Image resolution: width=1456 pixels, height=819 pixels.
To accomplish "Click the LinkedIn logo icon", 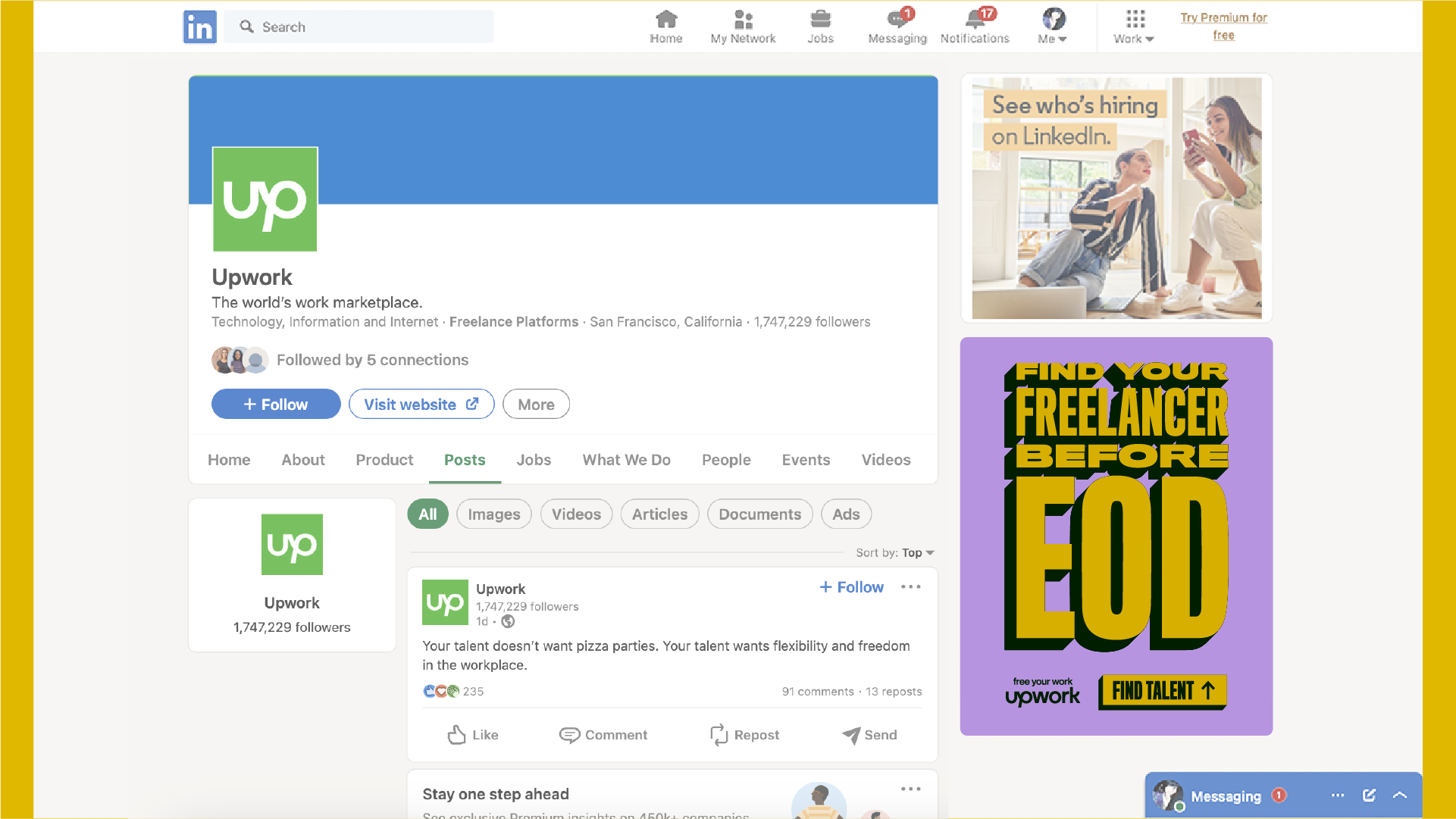I will coord(199,27).
